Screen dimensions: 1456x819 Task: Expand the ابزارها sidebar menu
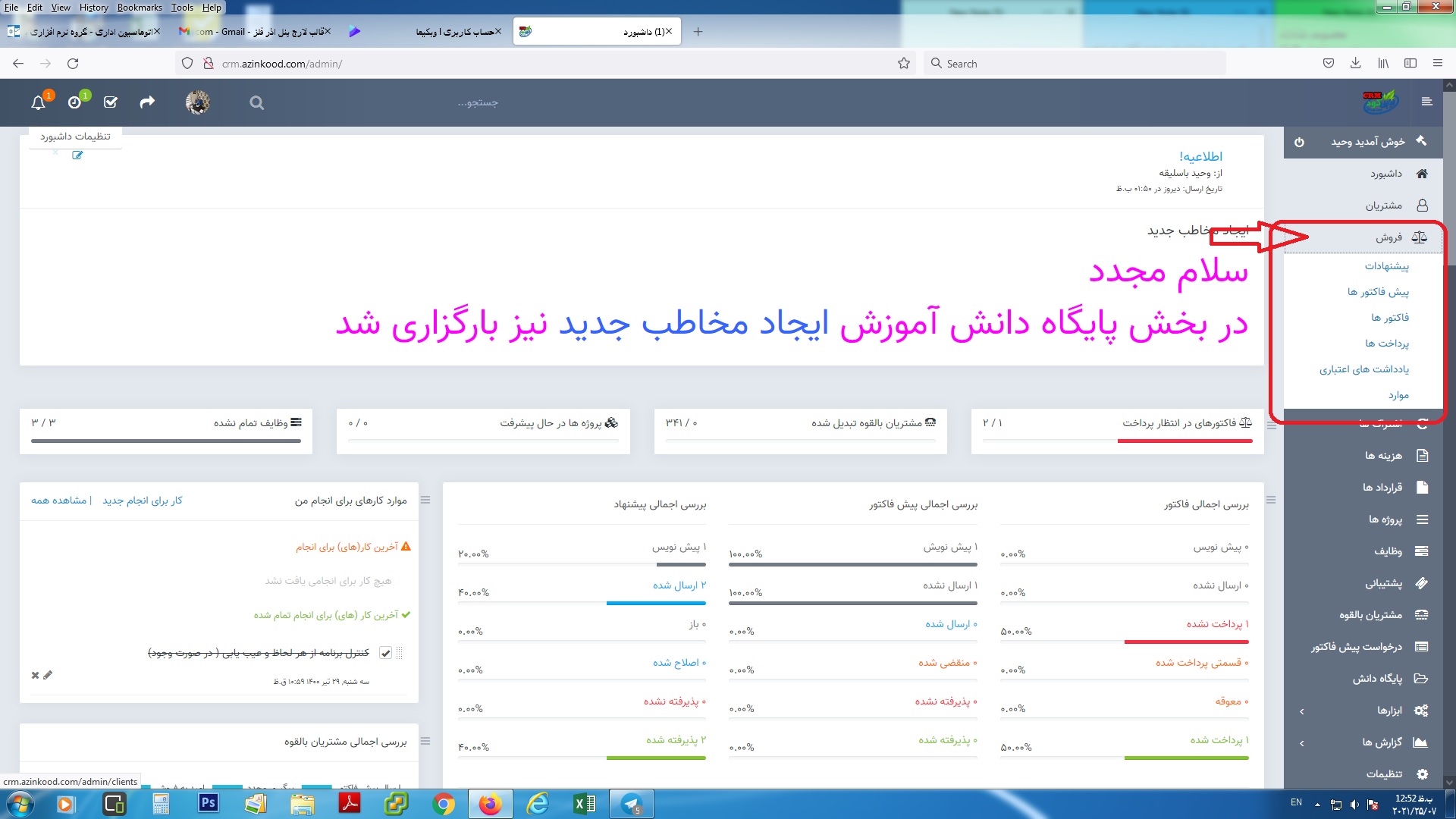1389,711
